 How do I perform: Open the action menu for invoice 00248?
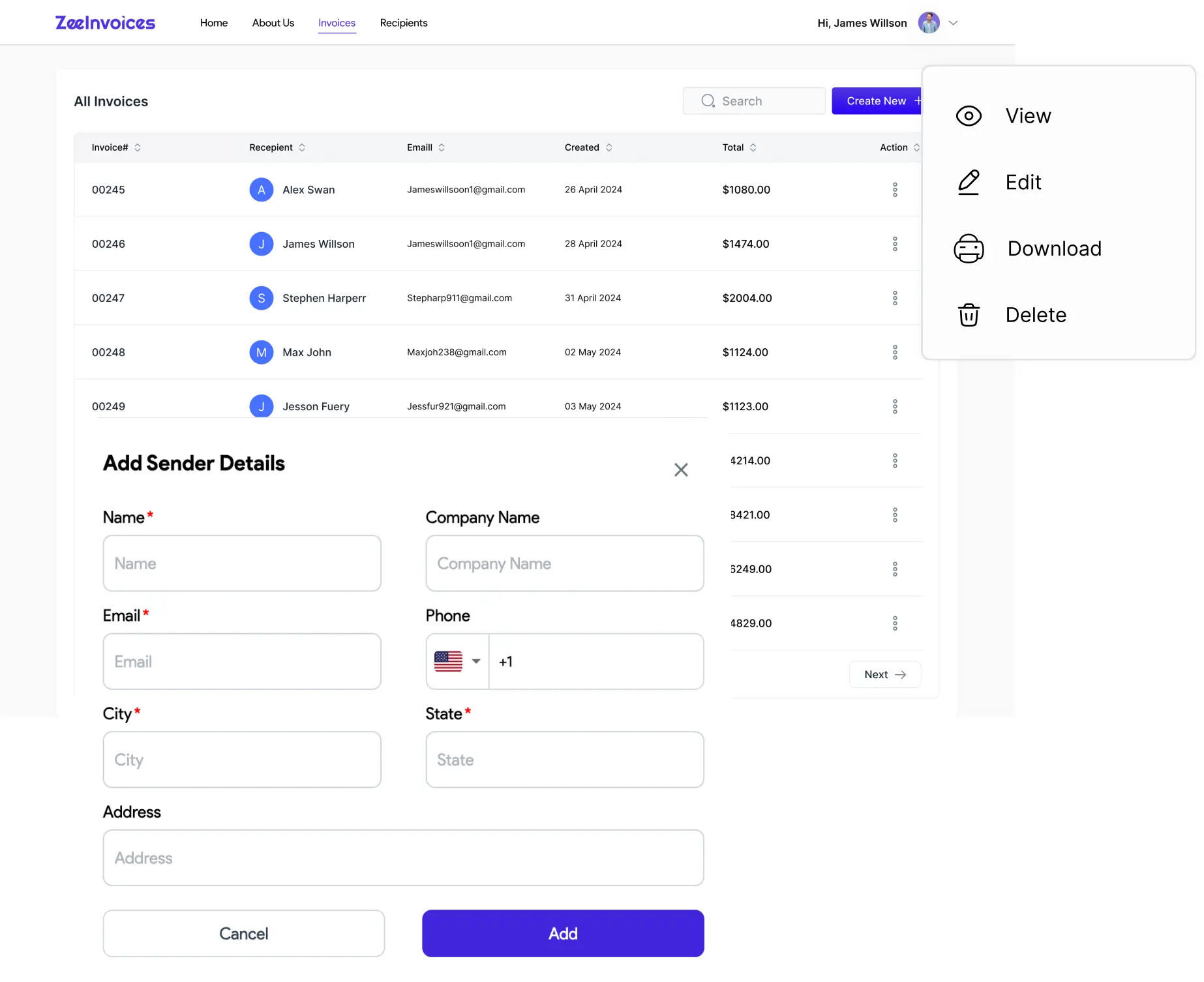(895, 352)
